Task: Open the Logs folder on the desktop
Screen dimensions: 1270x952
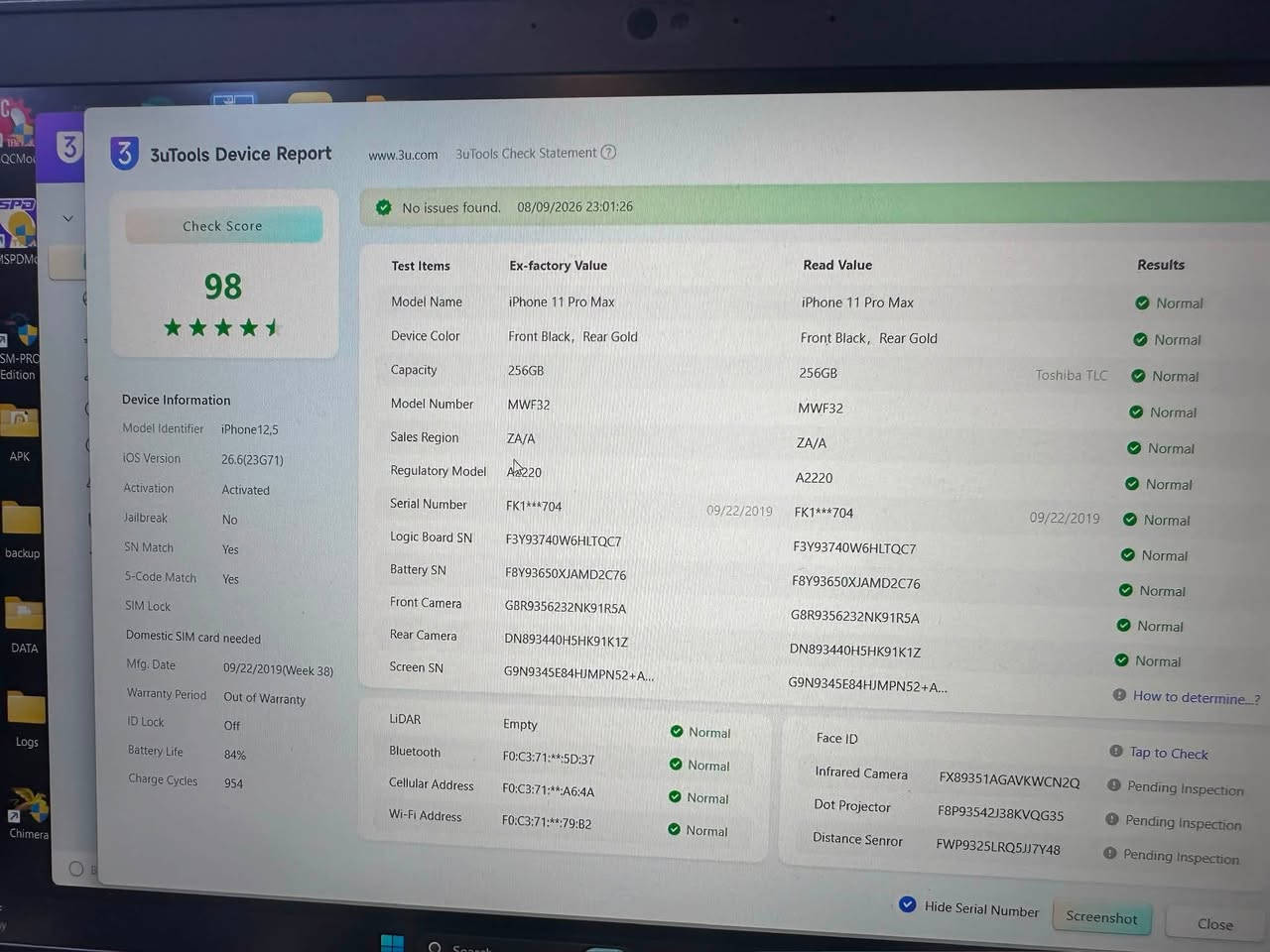Action: pyautogui.click(x=27, y=718)
